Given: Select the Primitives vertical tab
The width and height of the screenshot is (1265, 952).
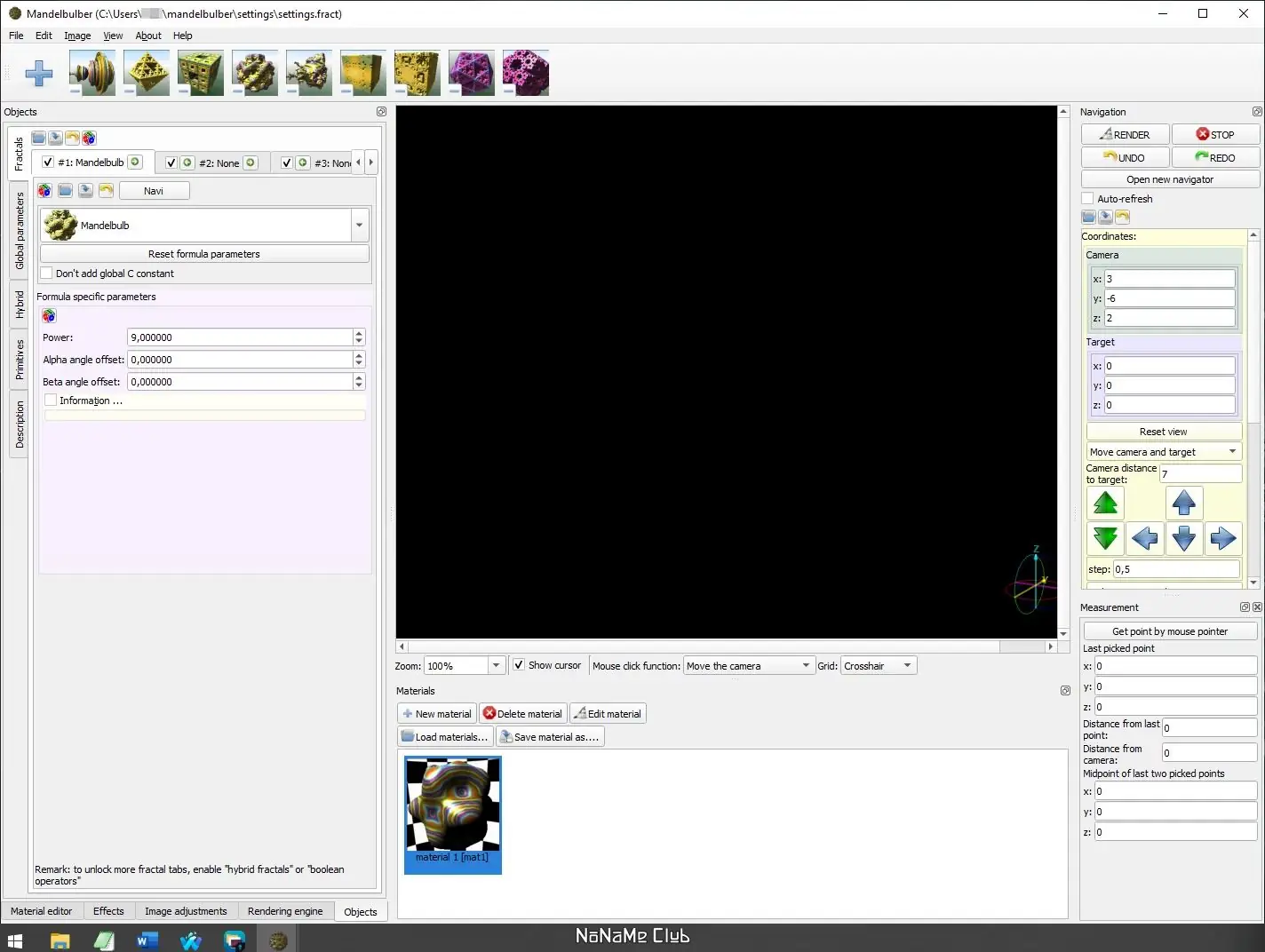Looking at the screenshot, I should (19, 360).
